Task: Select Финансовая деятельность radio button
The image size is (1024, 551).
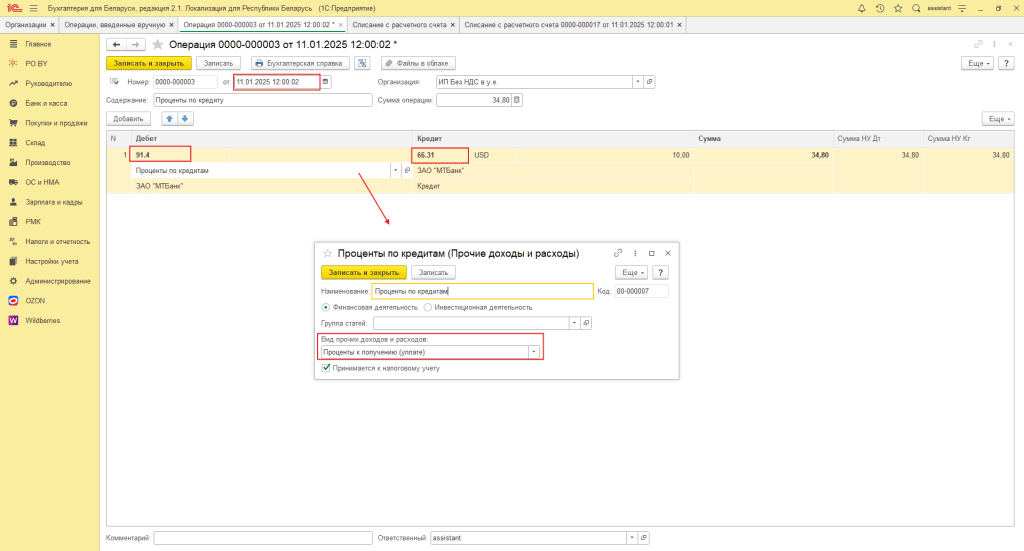Action: 326,307
